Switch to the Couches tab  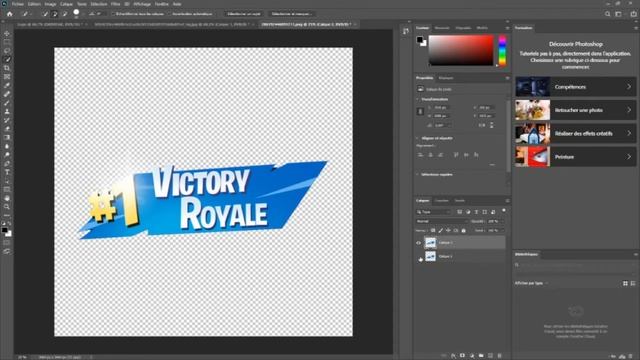point(441,201)
